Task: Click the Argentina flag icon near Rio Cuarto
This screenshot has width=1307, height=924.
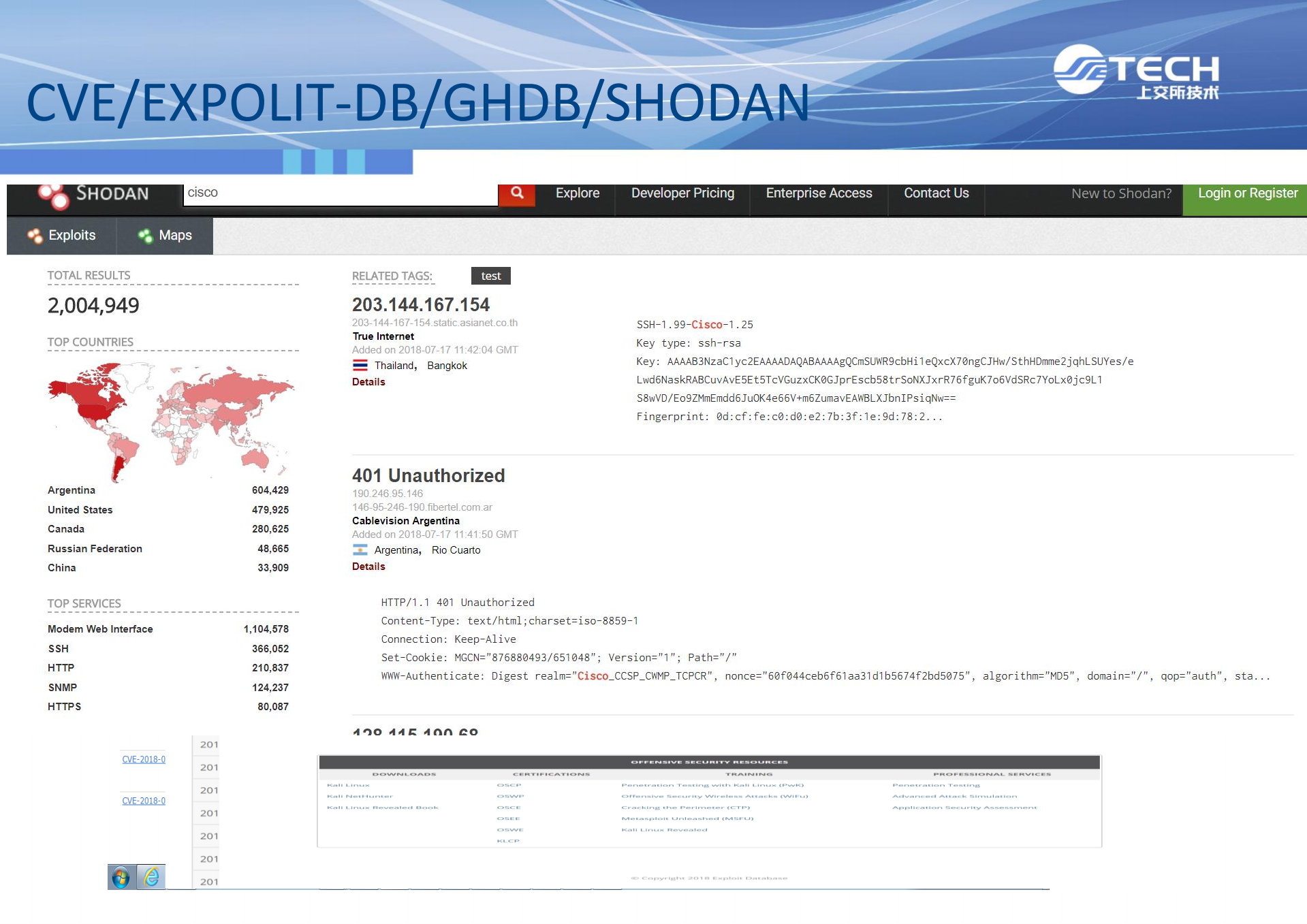Action: [362, 549]
